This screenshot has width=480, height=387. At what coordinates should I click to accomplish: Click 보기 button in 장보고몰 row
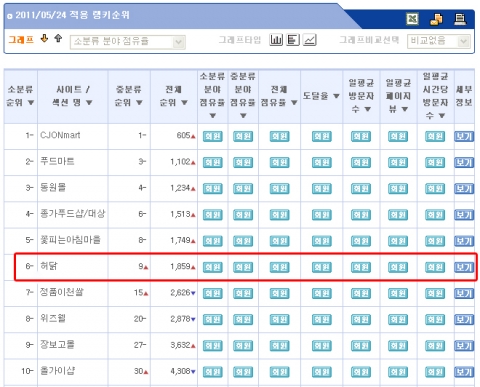(464, 346)
